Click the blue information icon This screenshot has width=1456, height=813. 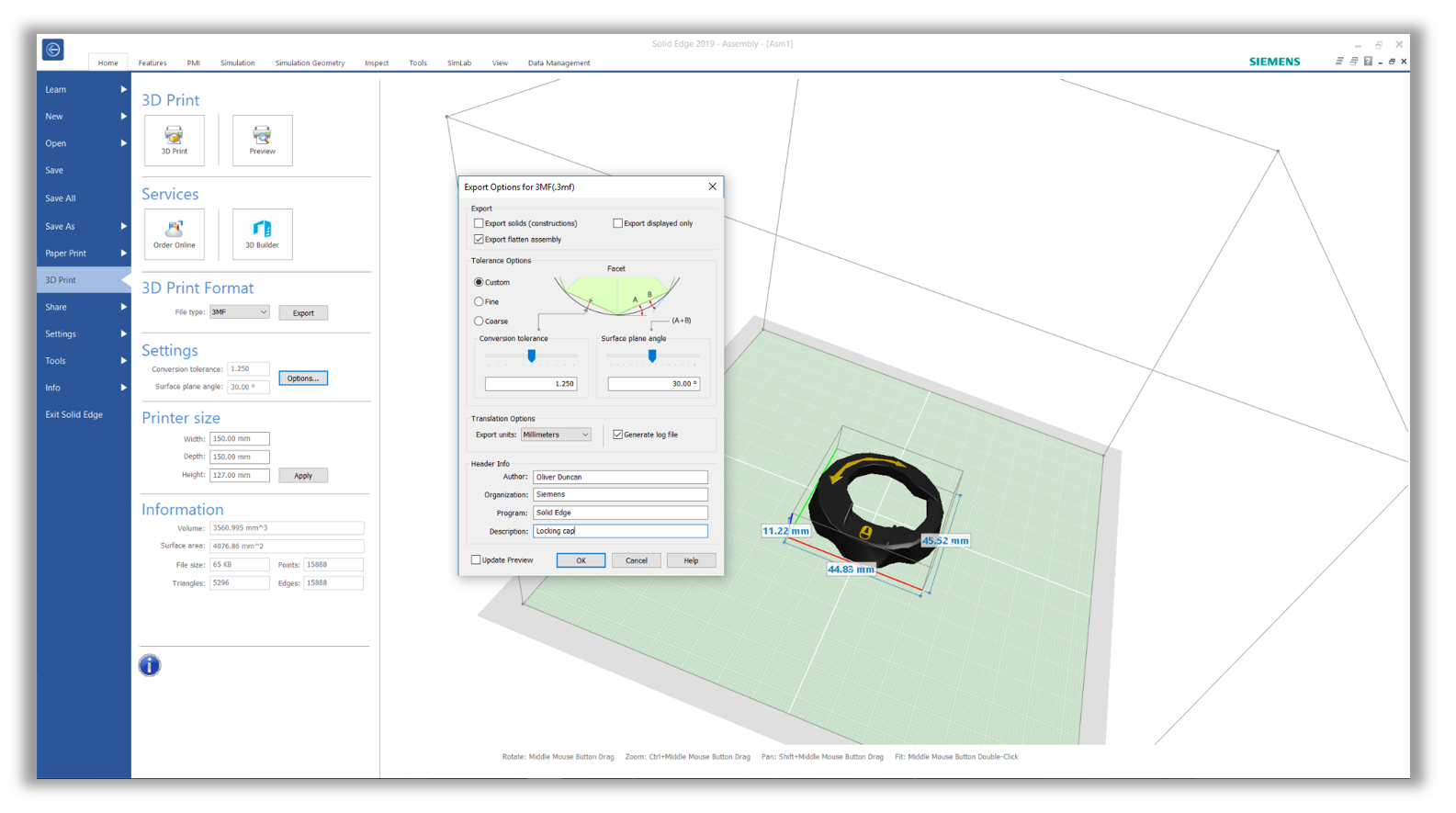tap(150, 665)
